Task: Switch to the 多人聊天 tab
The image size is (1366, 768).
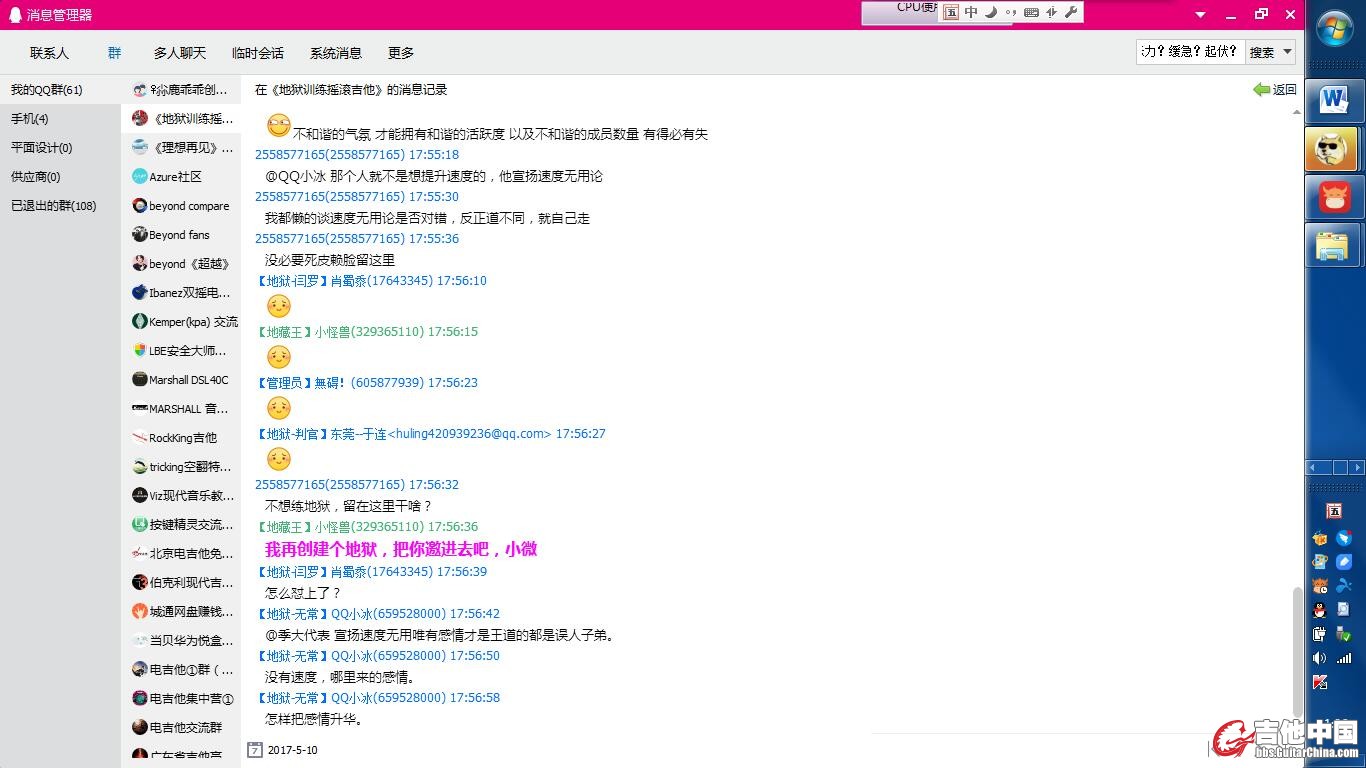Action: coord(180,53)
